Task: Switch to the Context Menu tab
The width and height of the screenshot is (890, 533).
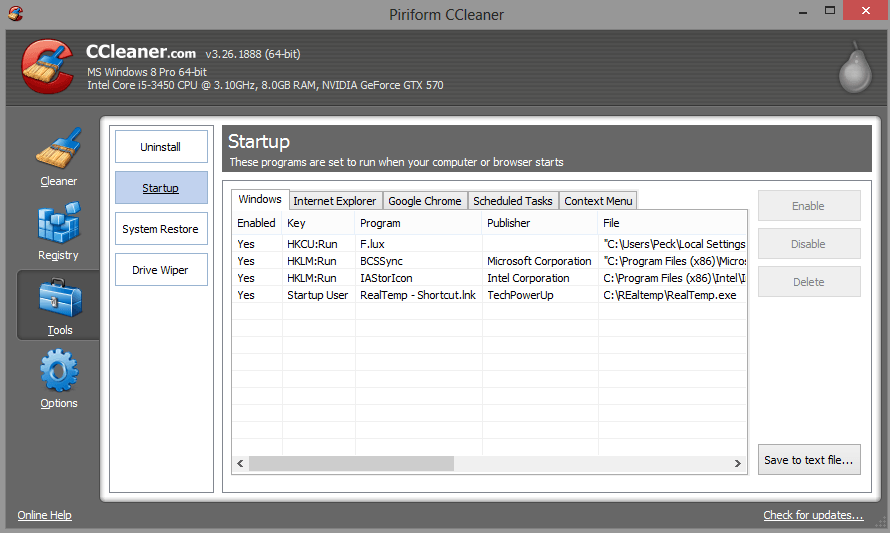Action: 597,201
